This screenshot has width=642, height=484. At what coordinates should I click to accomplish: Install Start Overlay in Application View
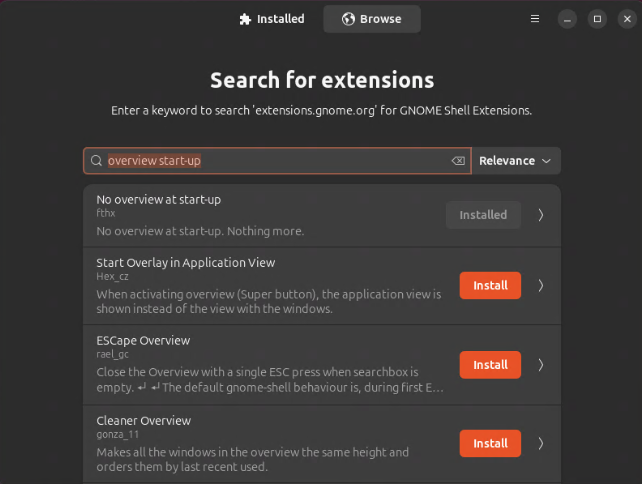[490, 285]
